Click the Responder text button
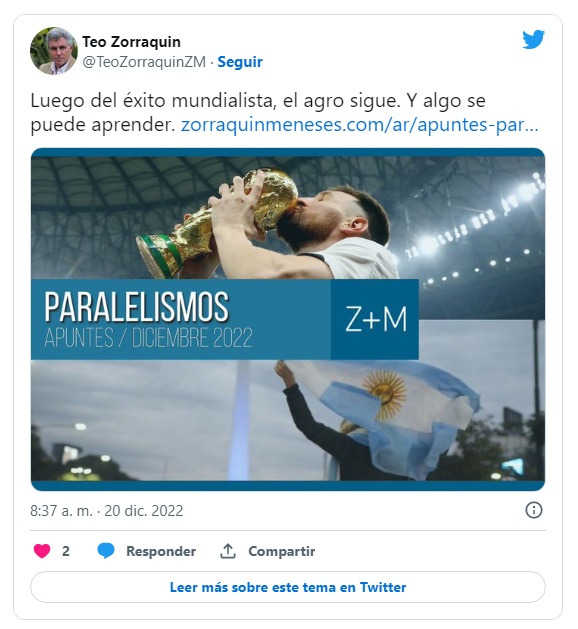Viewport: 578px width, 629px height. 161,551
